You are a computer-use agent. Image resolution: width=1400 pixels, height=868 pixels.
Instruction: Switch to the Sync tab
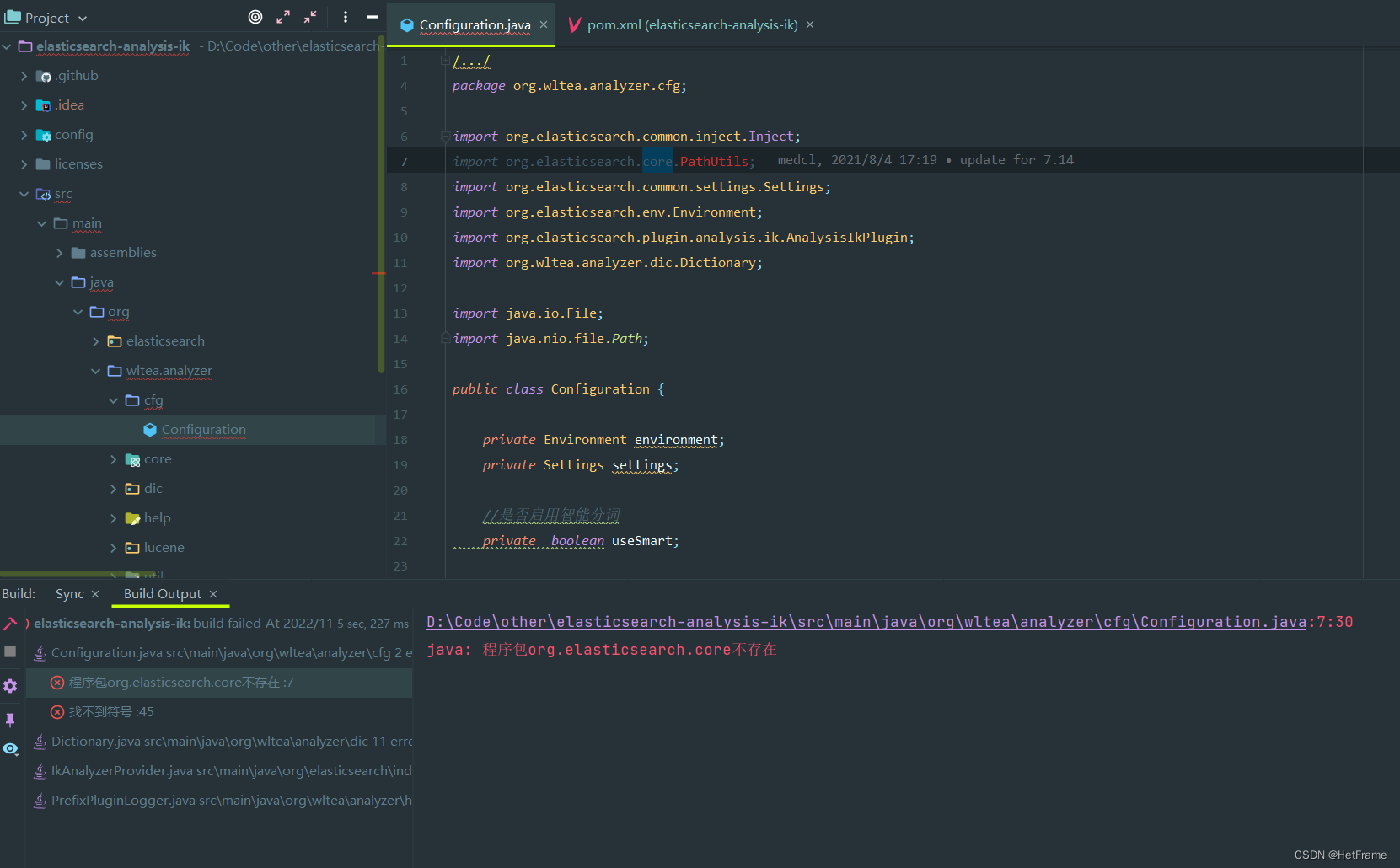[x=69, y=593]
